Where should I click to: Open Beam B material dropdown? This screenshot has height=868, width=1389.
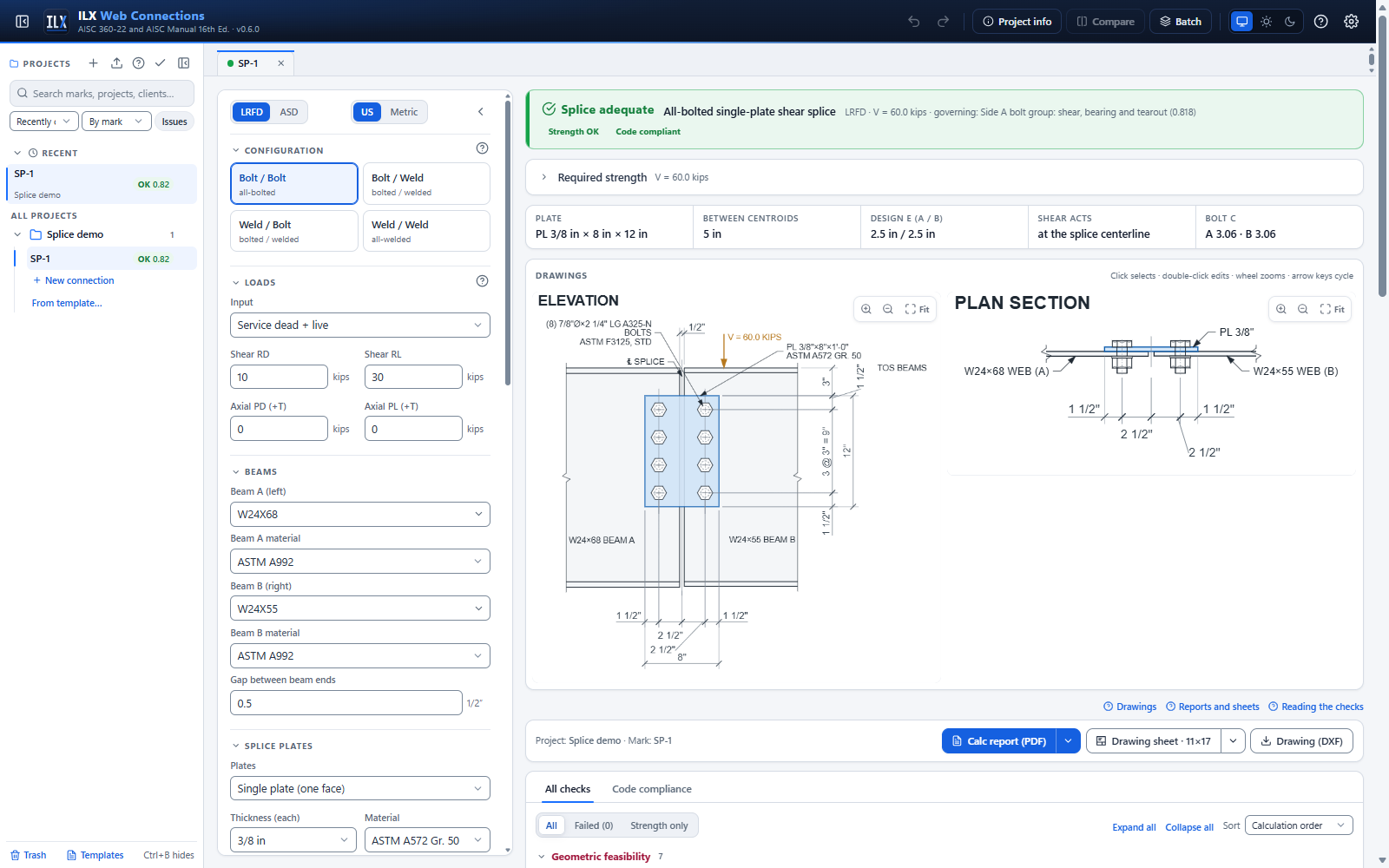360,655
